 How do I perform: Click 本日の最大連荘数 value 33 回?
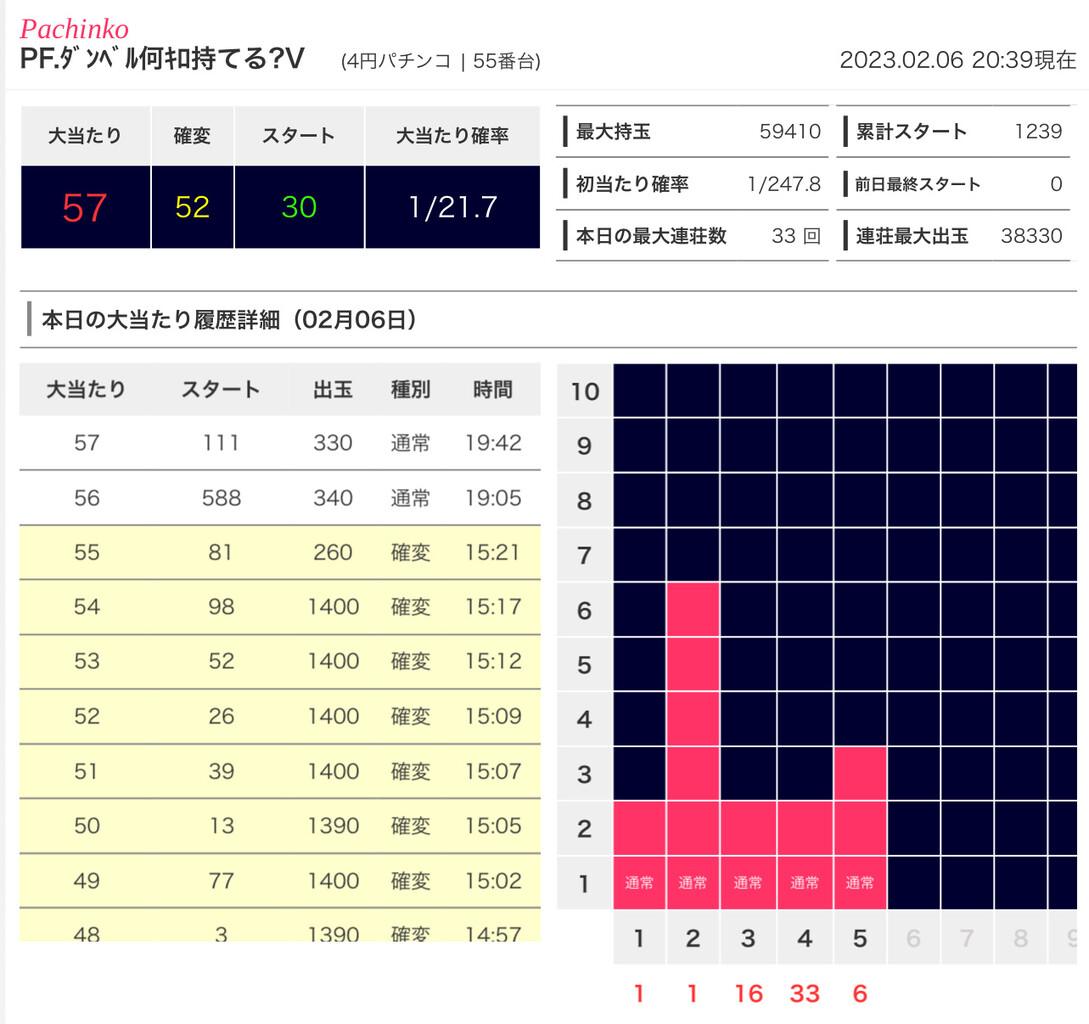click(796, 236)
